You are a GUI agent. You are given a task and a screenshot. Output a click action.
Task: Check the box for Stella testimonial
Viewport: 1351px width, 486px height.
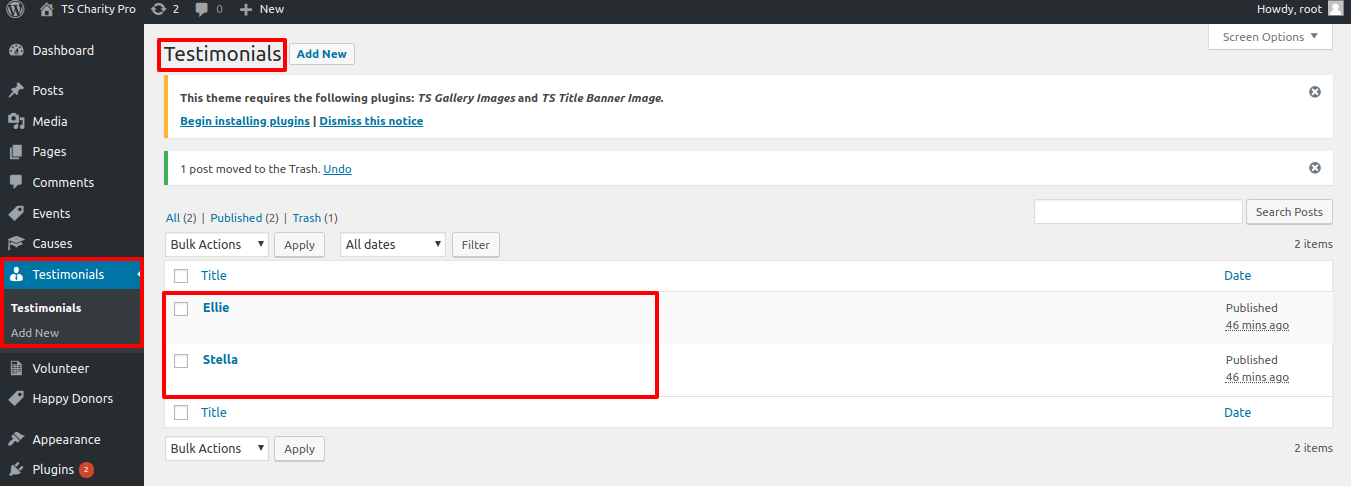[181, 360]
